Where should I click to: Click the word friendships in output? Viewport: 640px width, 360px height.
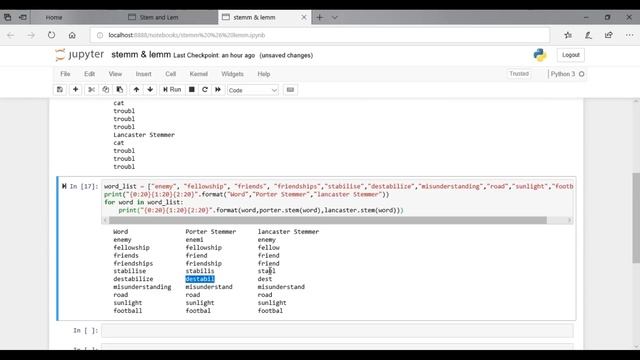[133, 263]
